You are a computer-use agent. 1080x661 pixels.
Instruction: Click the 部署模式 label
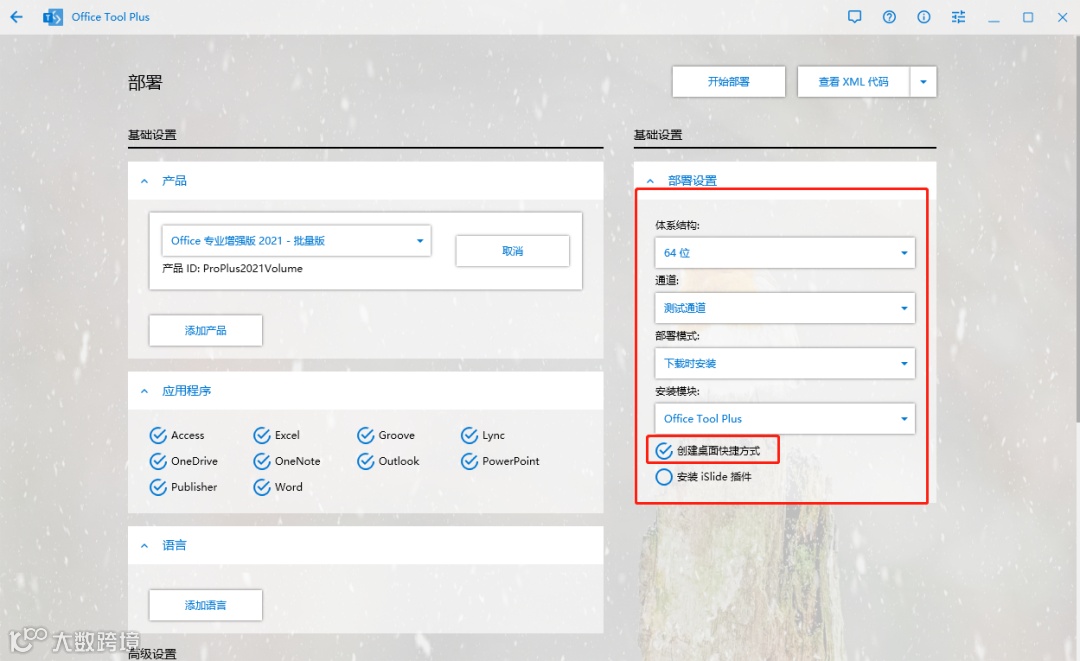(677, 335)
